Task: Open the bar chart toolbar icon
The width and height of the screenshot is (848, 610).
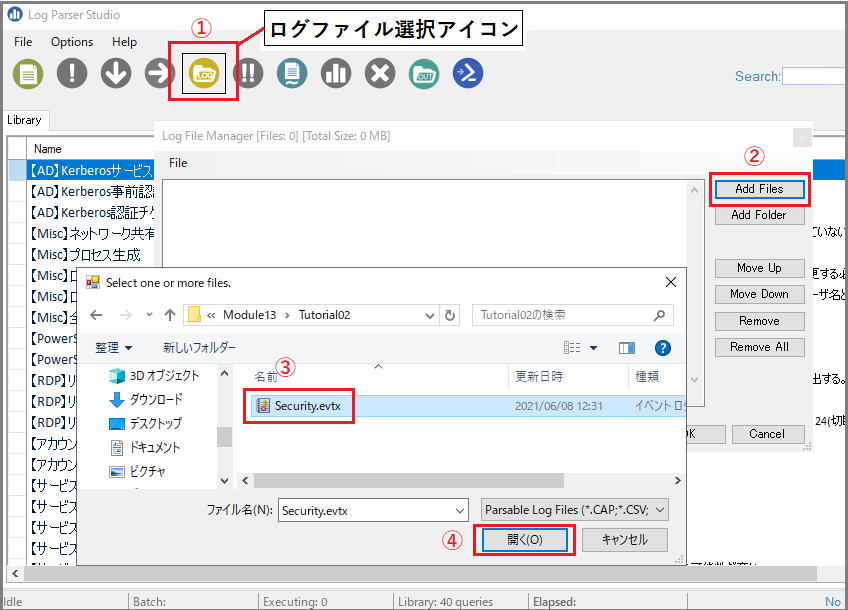Action: pos(336,74)
